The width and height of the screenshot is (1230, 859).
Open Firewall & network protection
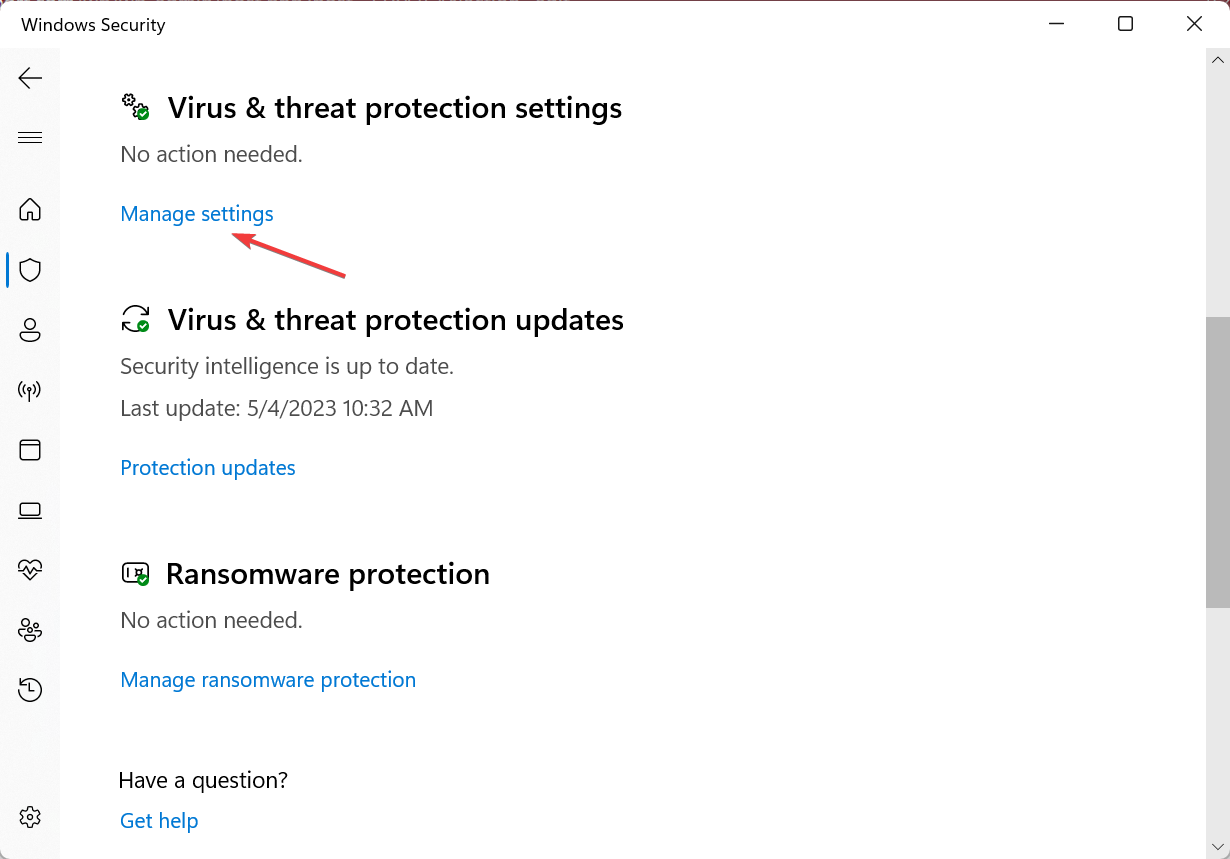tap(30, 390)
